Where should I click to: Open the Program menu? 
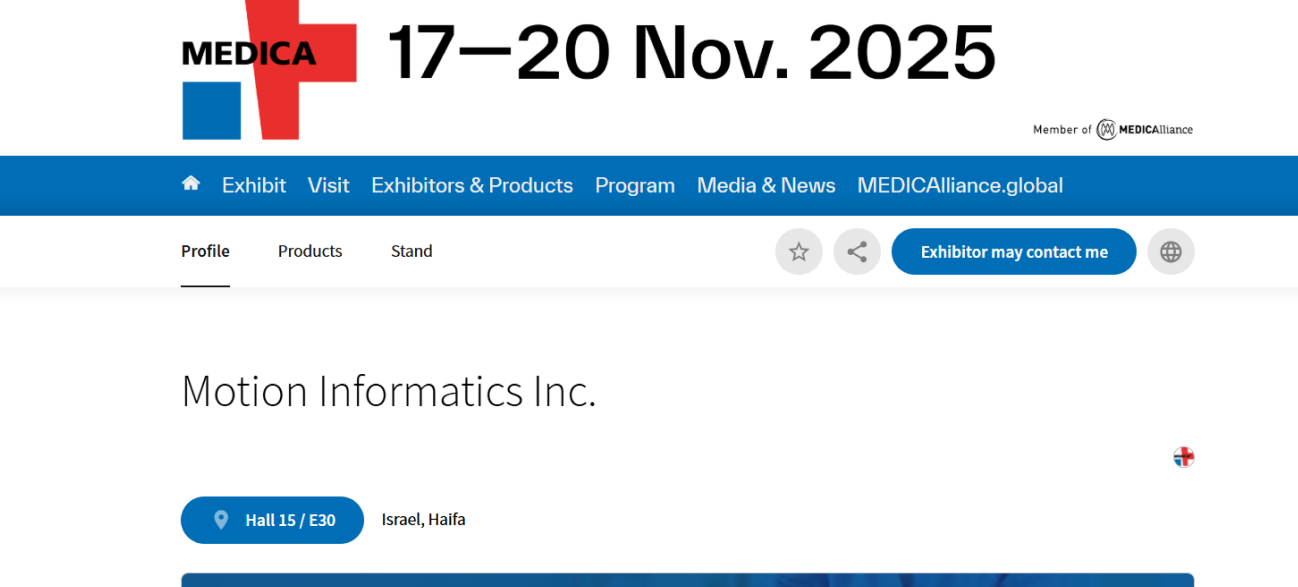click(x=635, y=186)
